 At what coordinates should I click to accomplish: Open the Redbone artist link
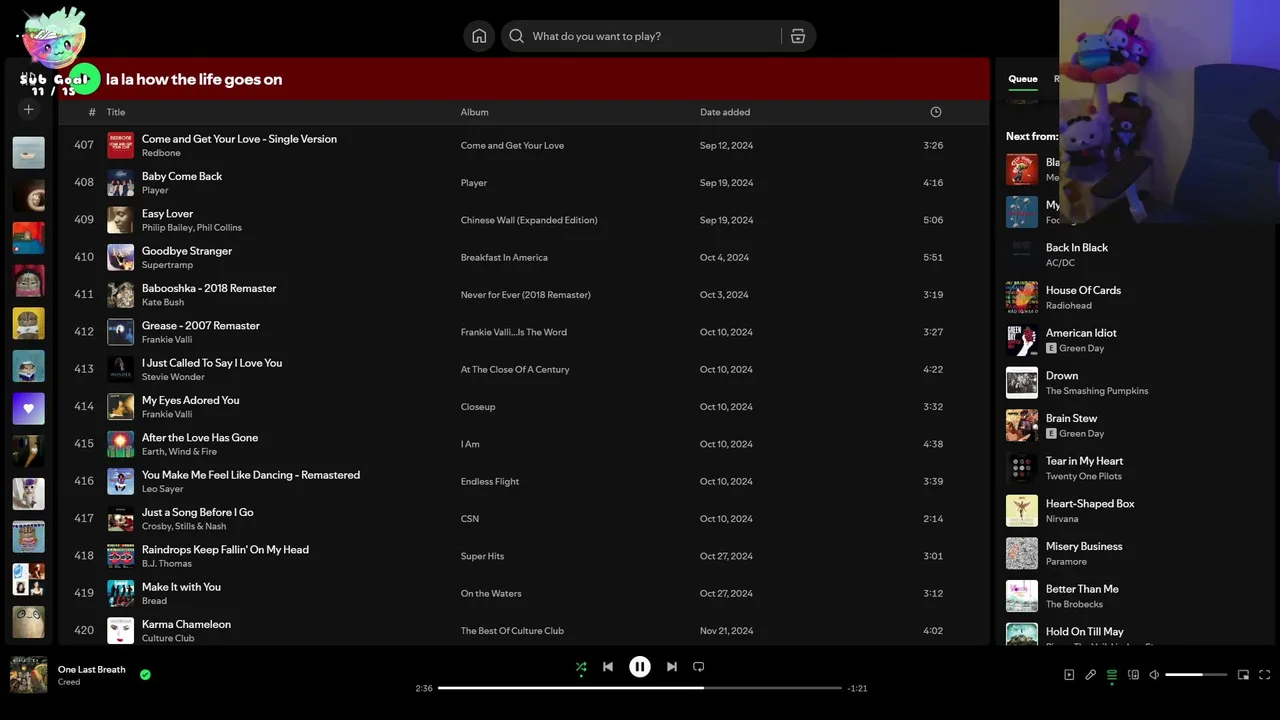[x=161, y=153]
